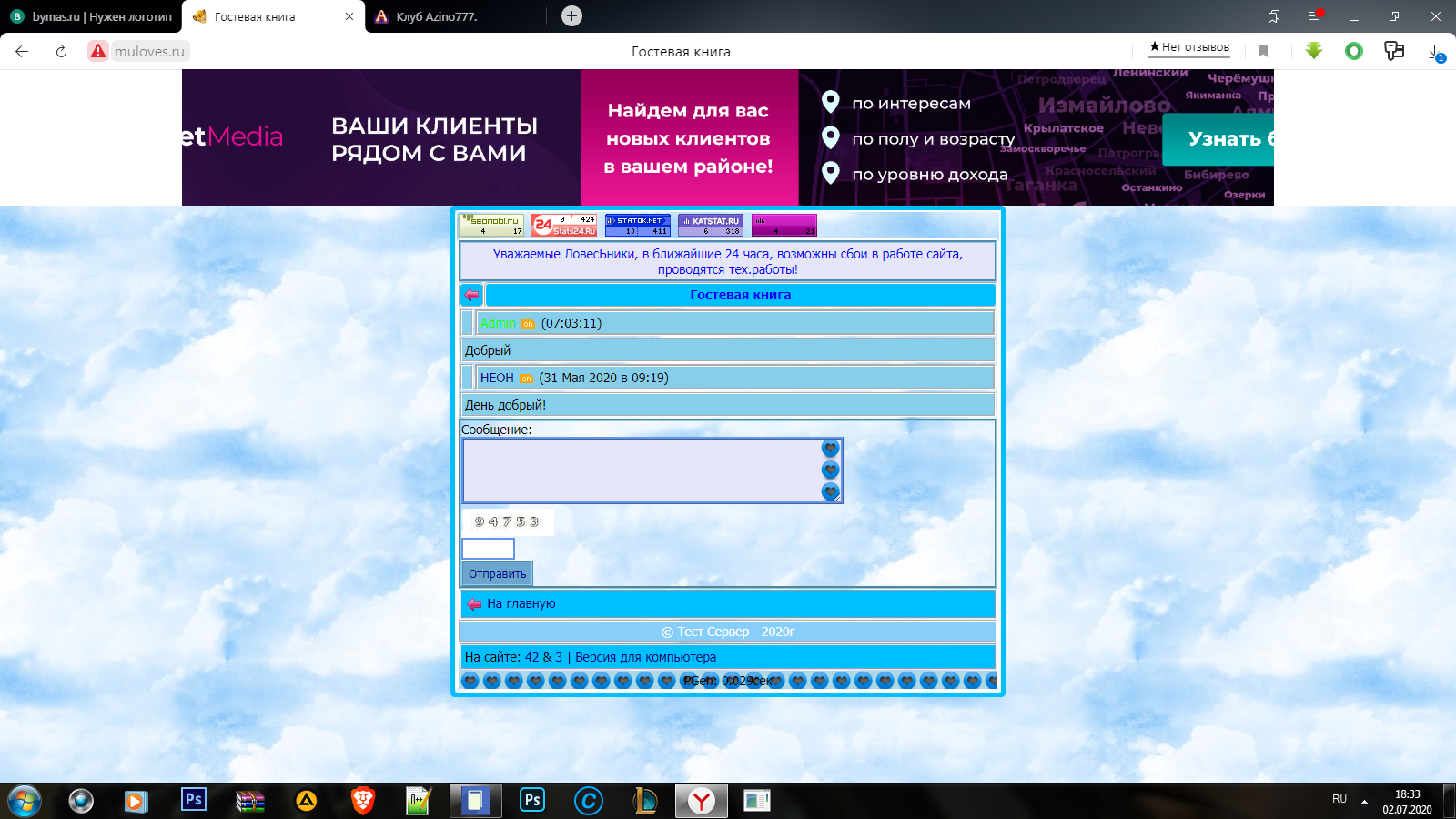Open the Admin user profile link
Screen dimensions: 1456x819
pos(498,323)
